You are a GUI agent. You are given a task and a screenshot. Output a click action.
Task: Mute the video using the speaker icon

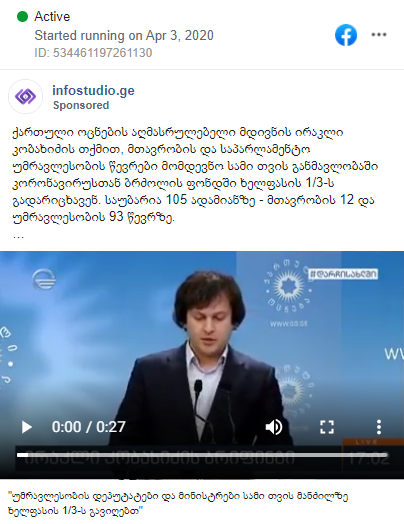274,427
